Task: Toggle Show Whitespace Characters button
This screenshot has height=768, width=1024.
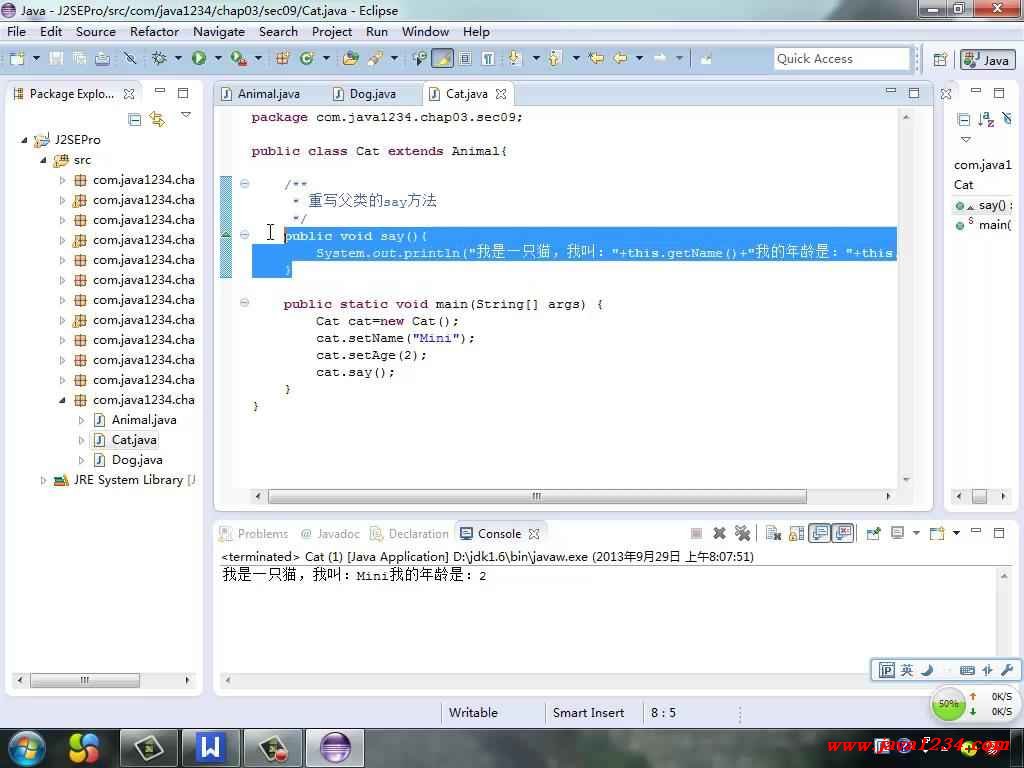Action: (488, 58)
